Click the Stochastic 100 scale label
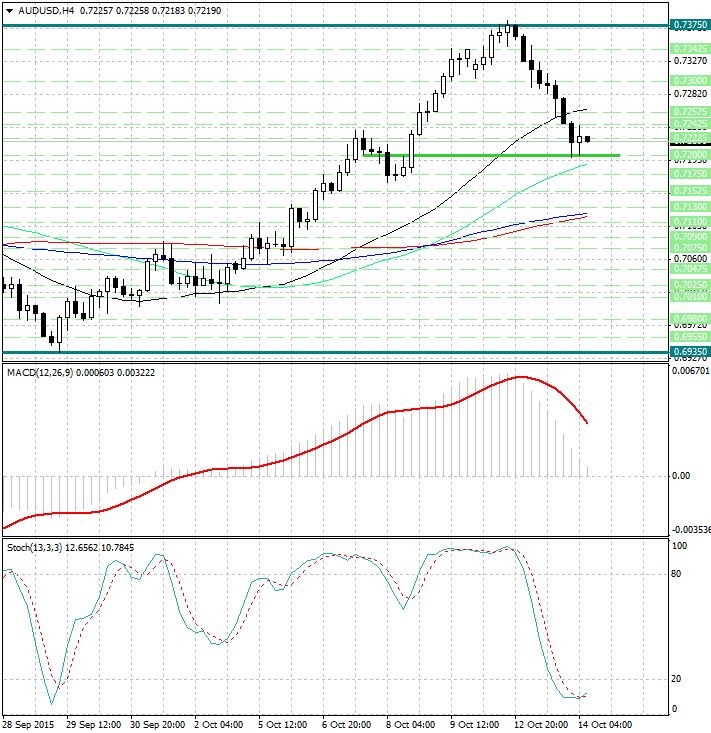 coord(679,546)
